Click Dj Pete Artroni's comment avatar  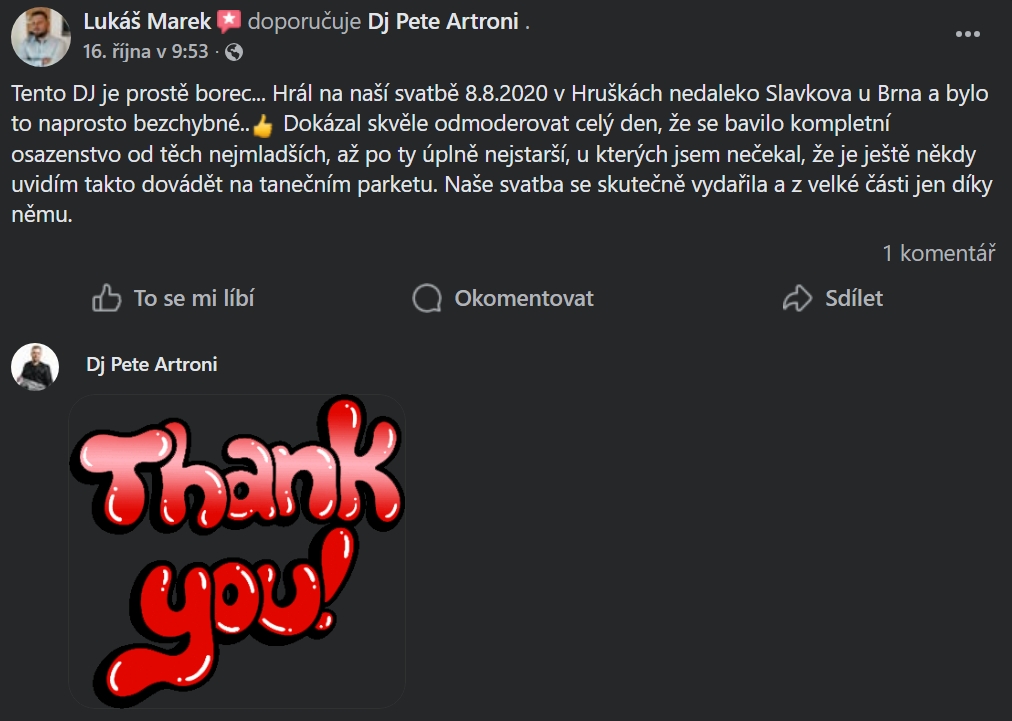pyautogui.click(x=35, y=366)
